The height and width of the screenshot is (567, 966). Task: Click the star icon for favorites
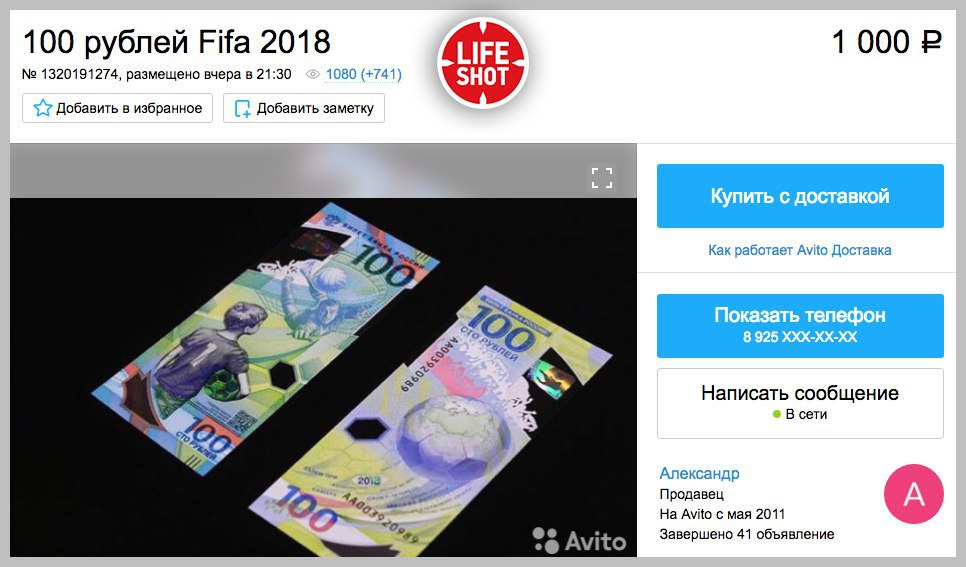pos(43,108)
